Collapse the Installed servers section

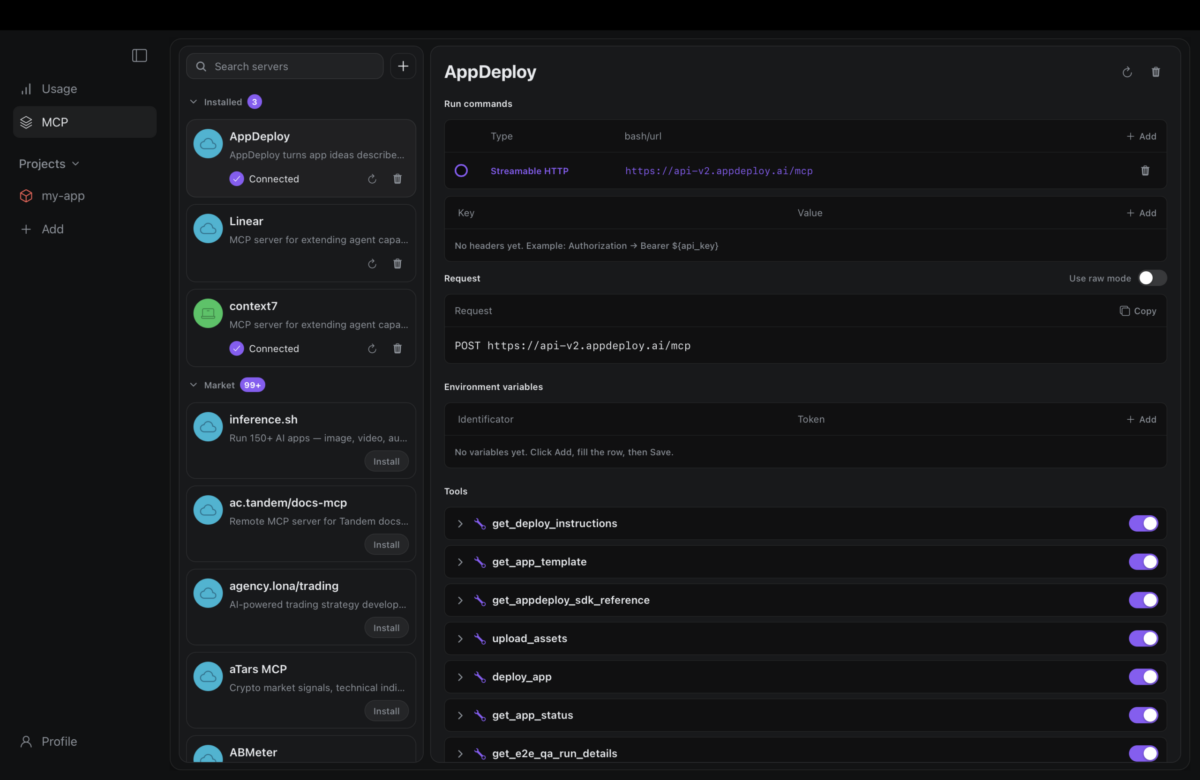194,102
